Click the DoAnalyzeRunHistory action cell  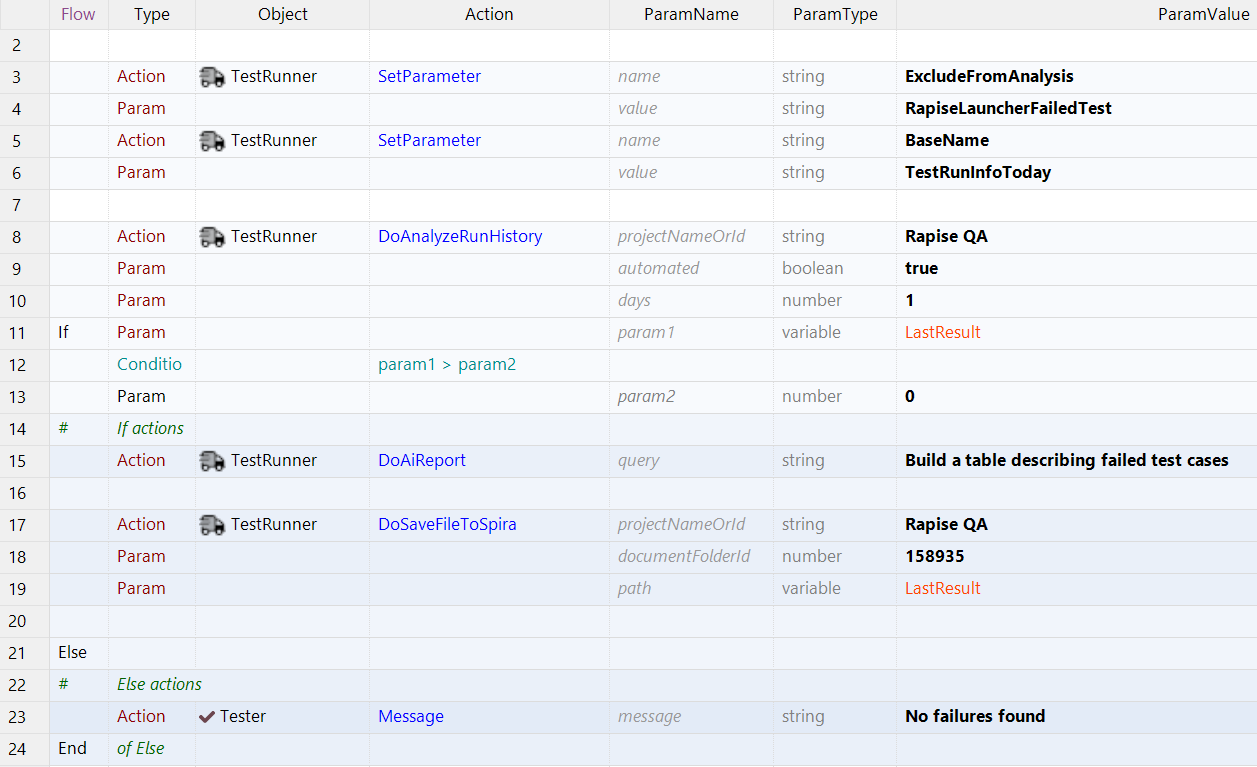[460, 237]
